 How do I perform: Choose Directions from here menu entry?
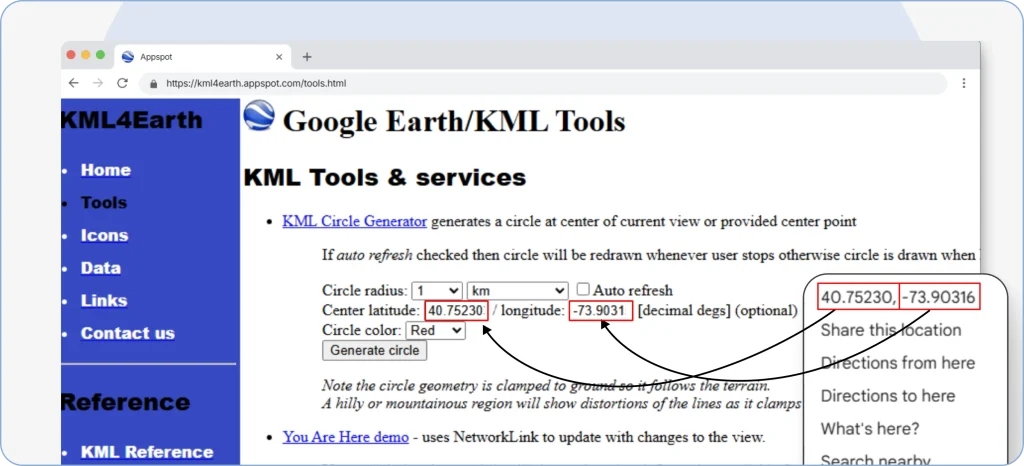click(898, 363)
